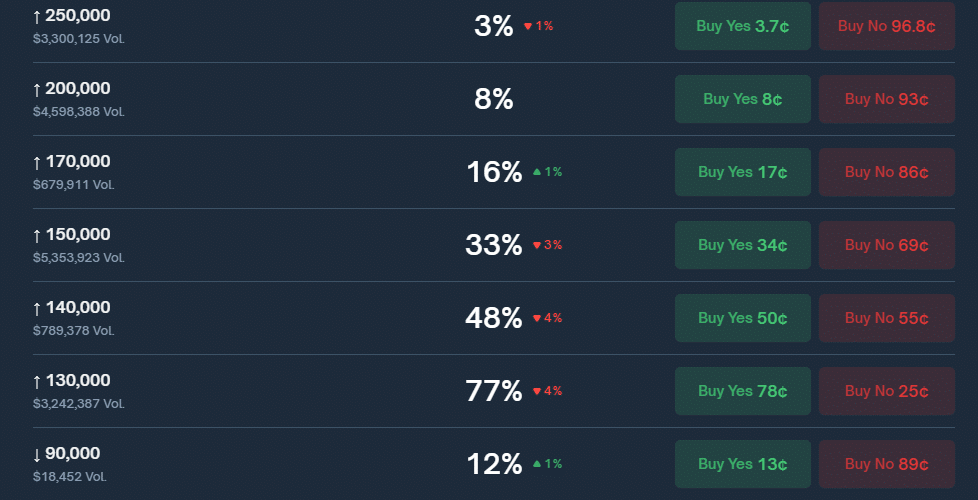This screenshot has height=500, width=978.
Task: Open the ↑ 250,000 market row title
Action: coord(71,16)
